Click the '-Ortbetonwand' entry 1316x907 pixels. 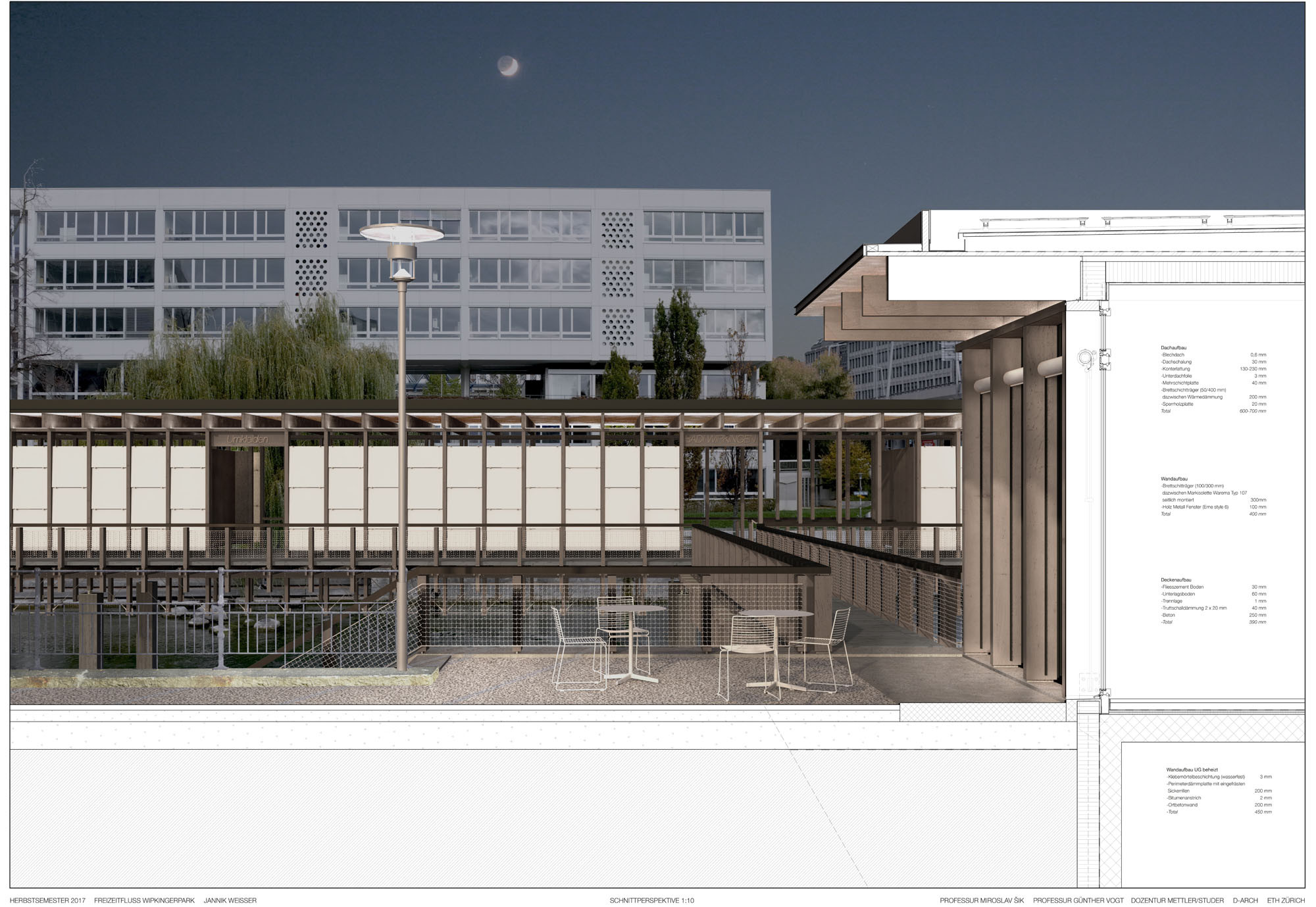tap(1182, 805)
